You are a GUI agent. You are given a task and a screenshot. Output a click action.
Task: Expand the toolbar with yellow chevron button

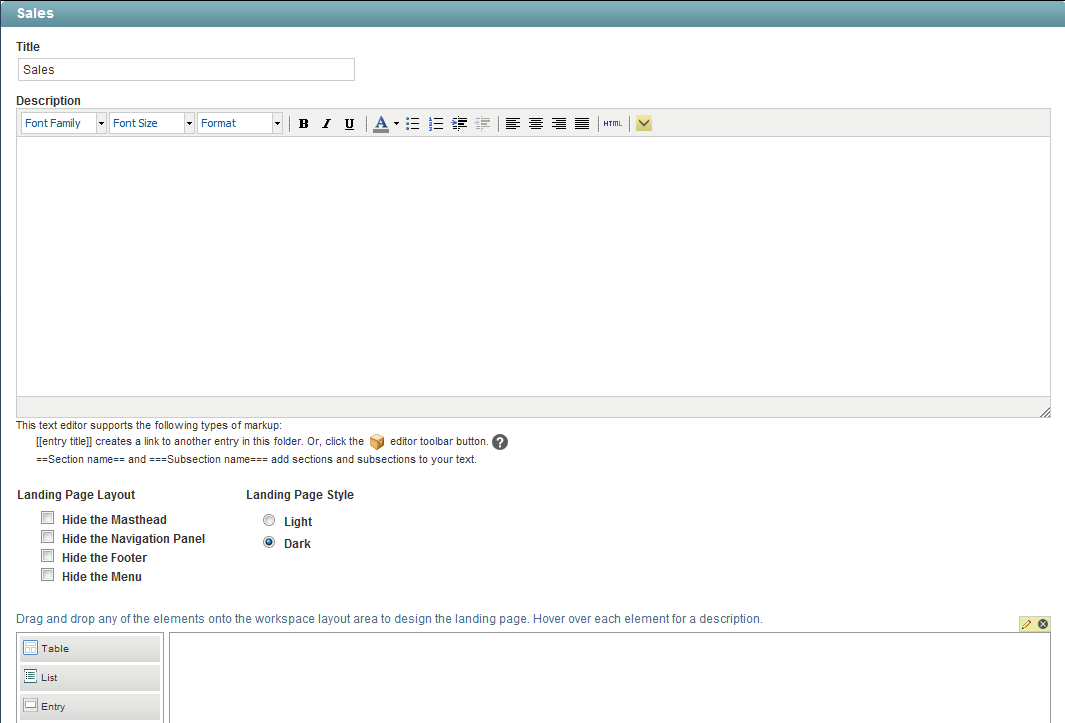(x=644, y=124)
